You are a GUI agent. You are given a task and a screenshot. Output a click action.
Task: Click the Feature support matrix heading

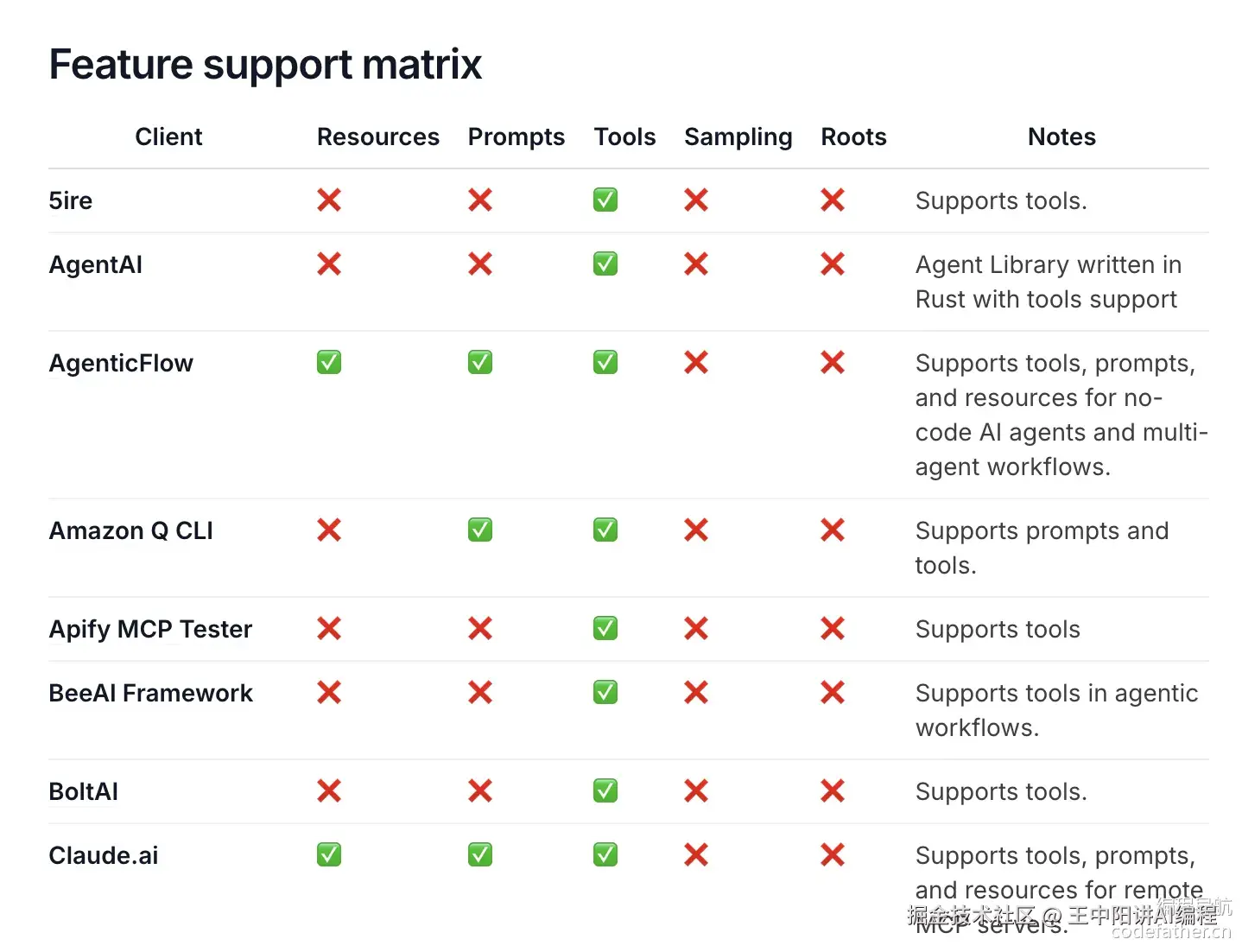265,65
